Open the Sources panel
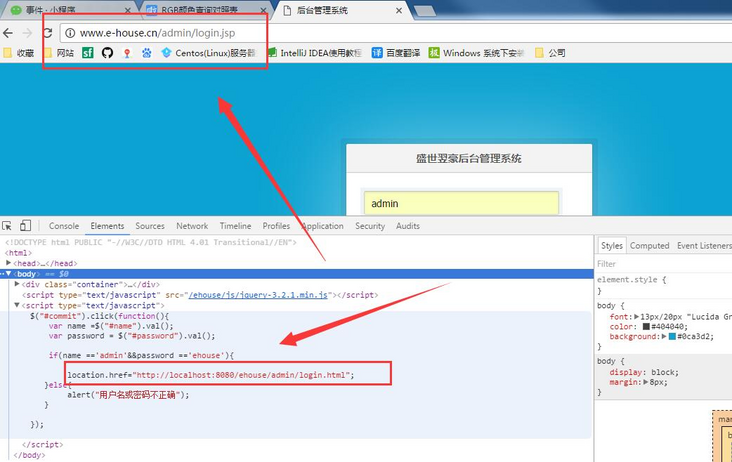The image size is (732, 462). tap(150, 226)
